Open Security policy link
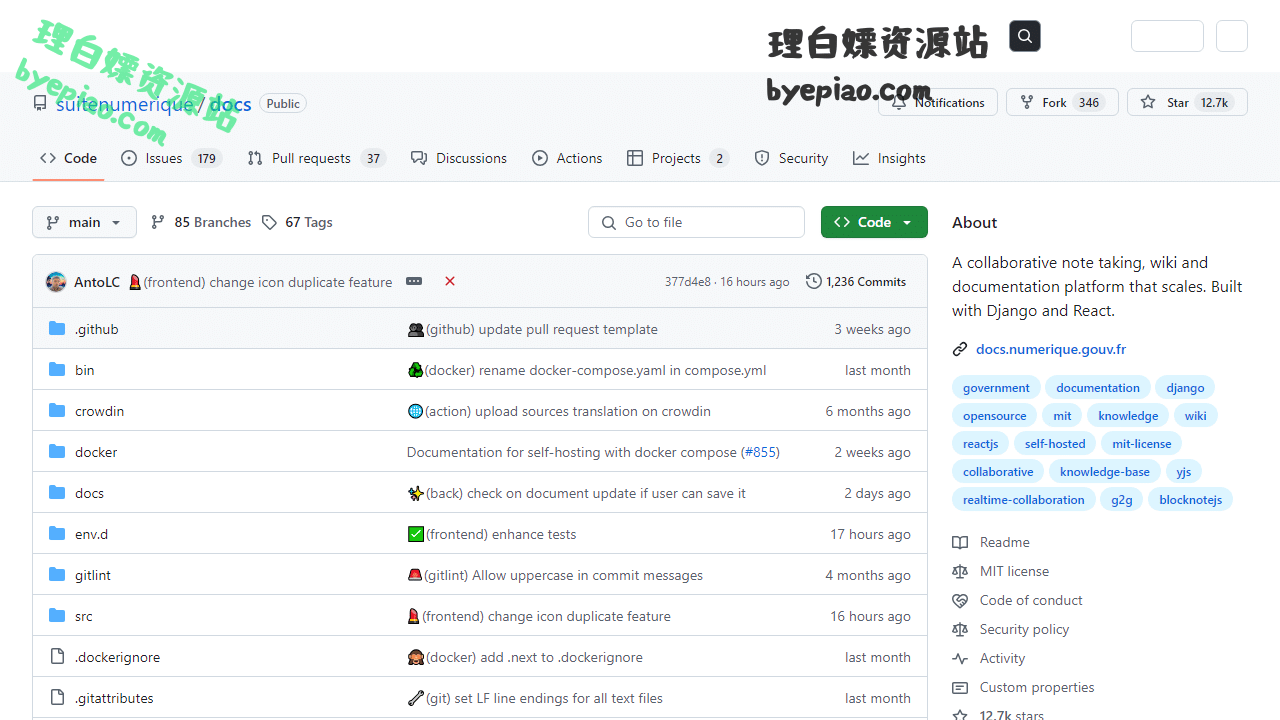The height and width of the screenshot is (720, 1280). point(1011,629)
